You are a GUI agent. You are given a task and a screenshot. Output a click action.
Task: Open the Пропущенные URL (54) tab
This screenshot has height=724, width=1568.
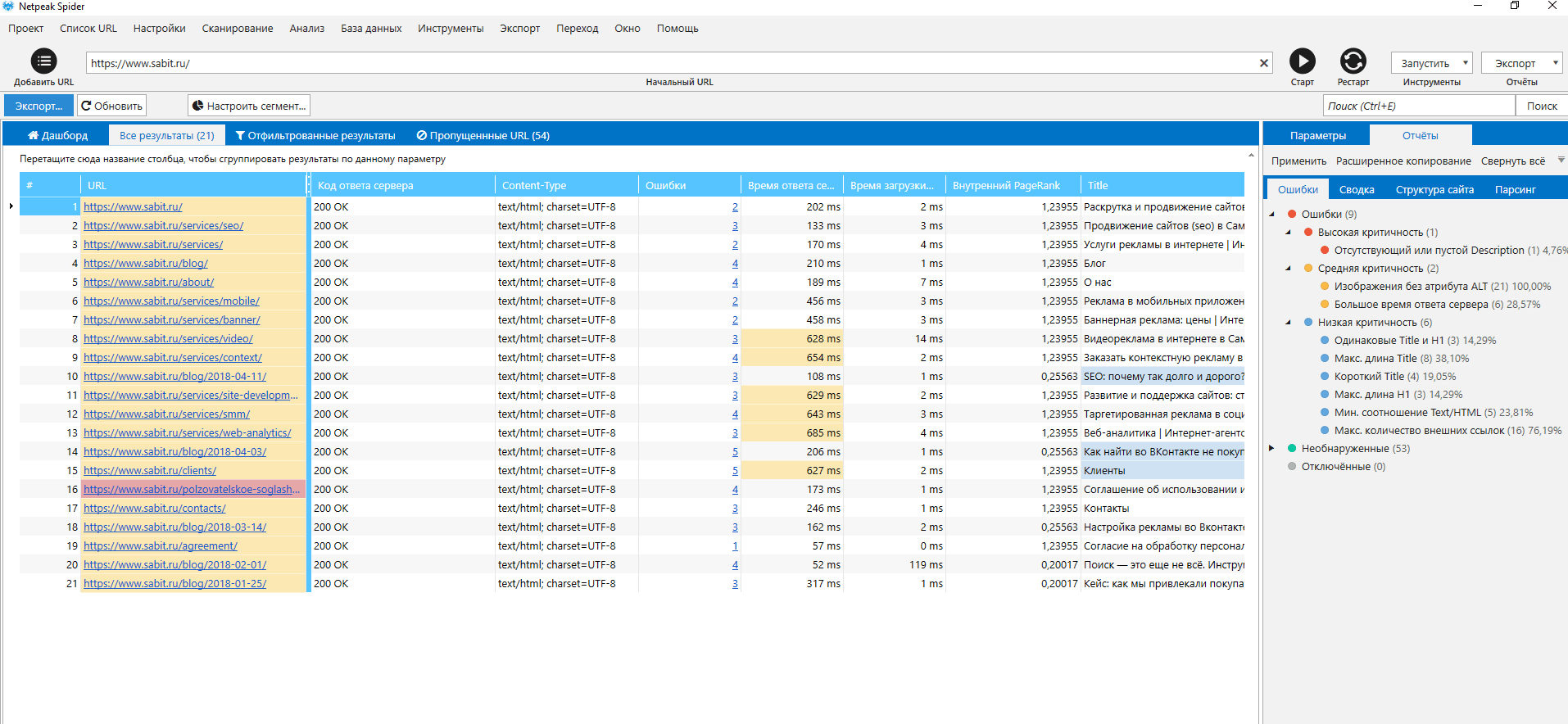[x=483, y=136]
